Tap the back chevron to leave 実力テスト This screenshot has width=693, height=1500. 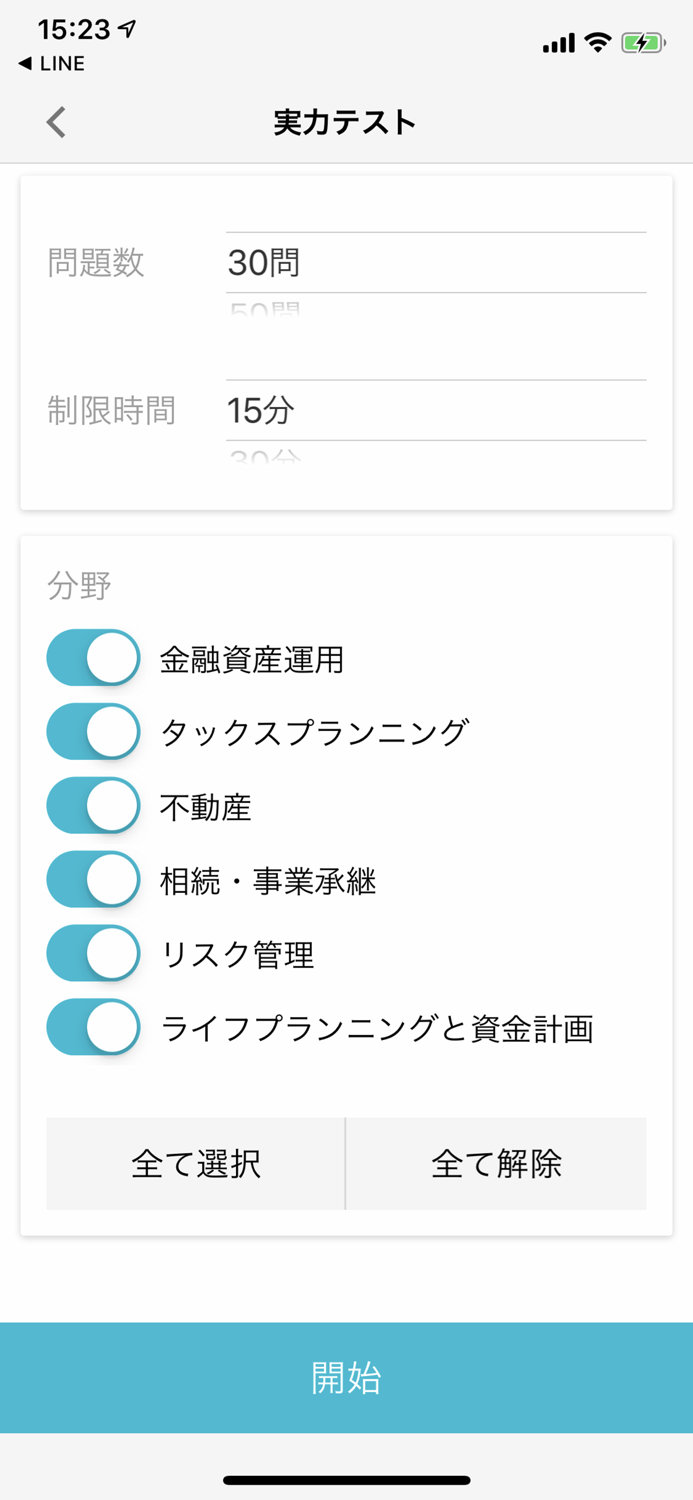55,121
